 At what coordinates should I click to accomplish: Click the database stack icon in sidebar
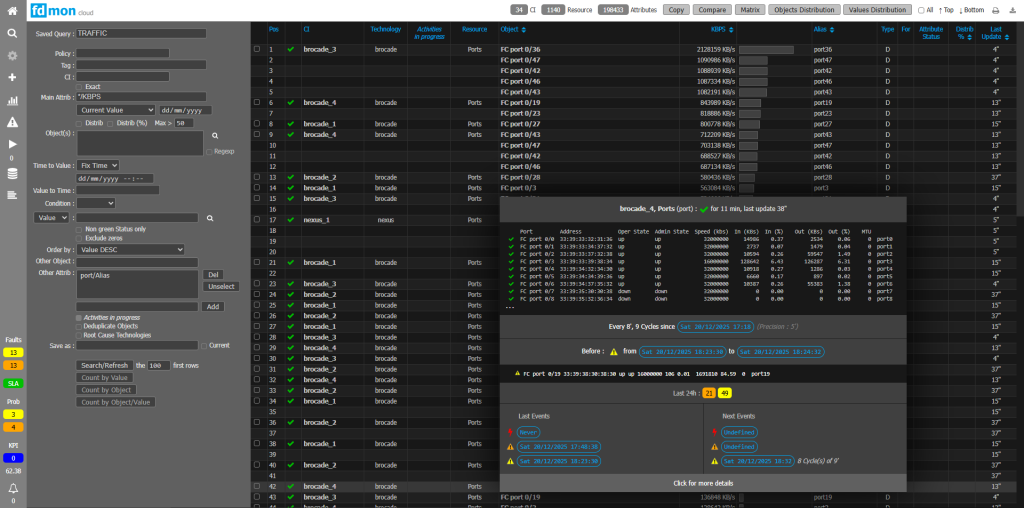[13, 173]
